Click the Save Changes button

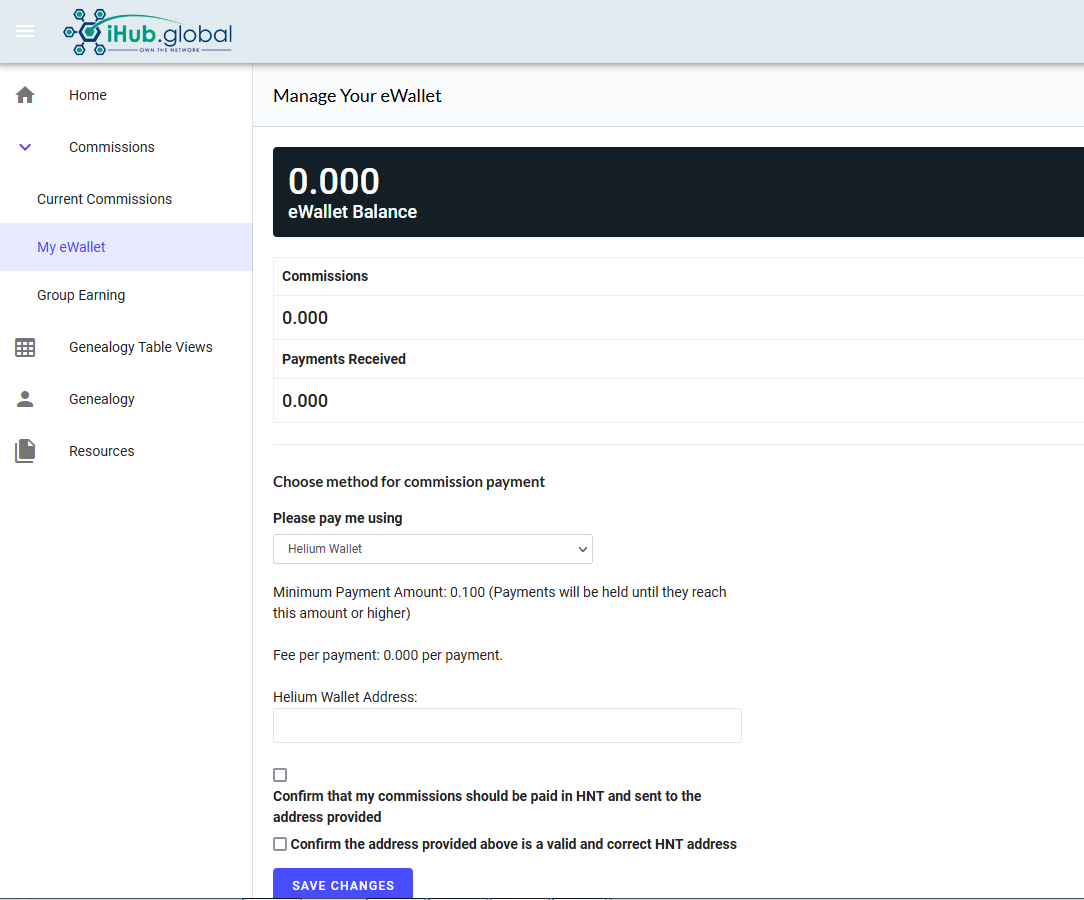343,884
